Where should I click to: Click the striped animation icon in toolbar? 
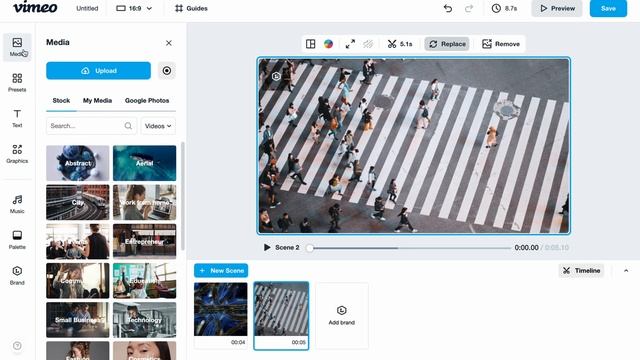[368, 44]
